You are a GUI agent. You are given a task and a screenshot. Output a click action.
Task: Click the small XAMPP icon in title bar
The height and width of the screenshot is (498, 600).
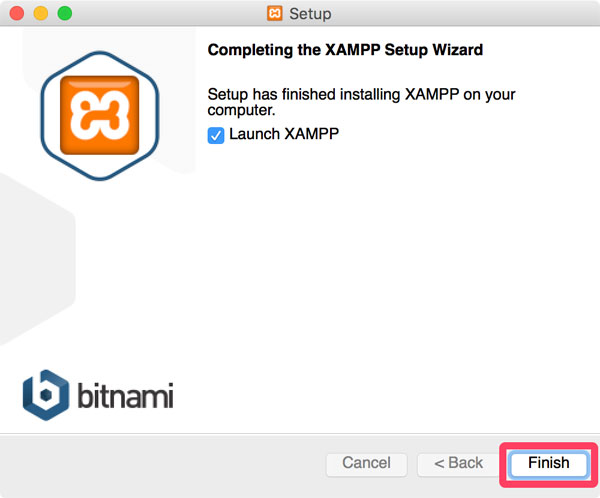coord(275,13)
